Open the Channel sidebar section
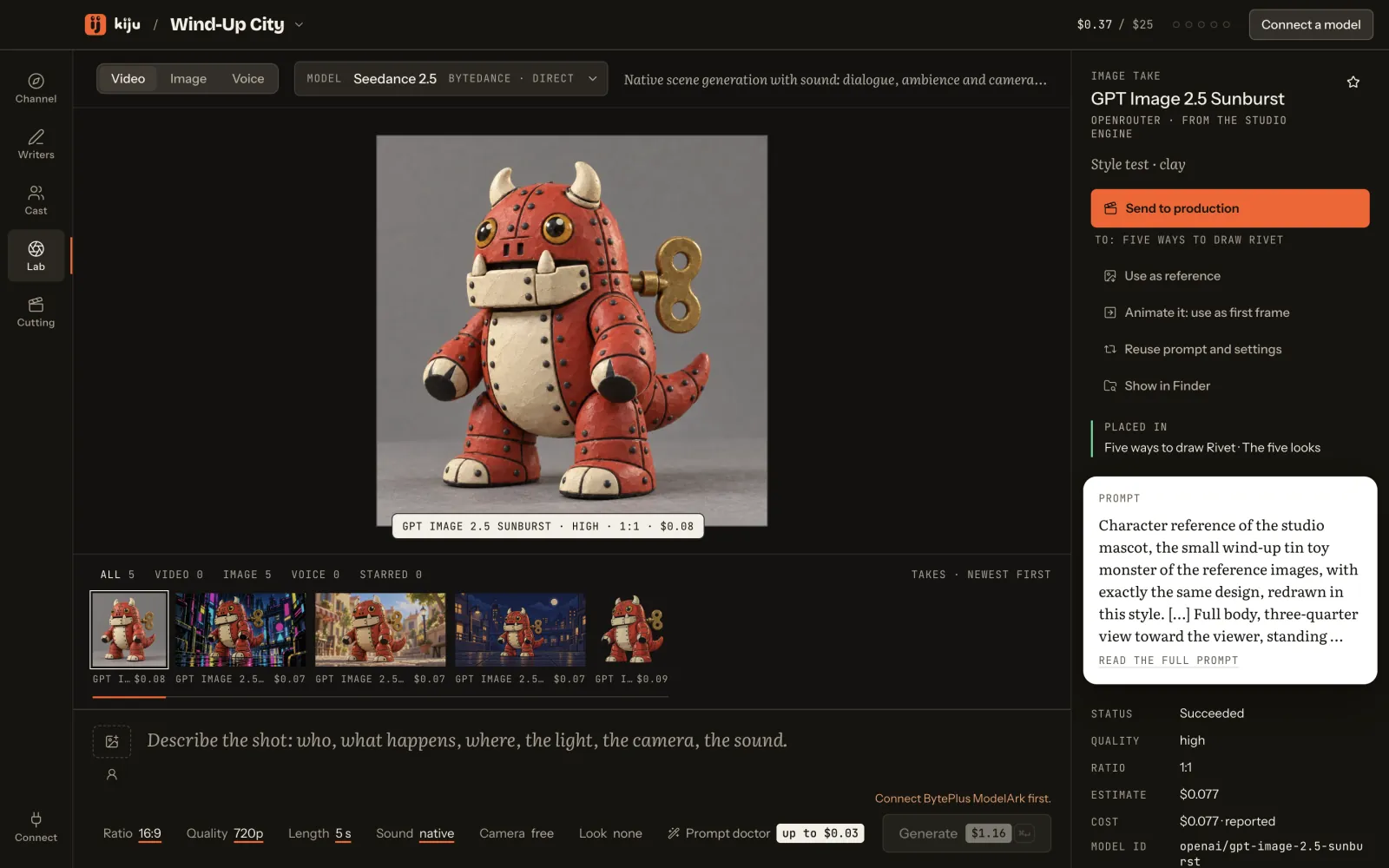Screen dimensions: 1389x868 click(x=36, y=89)
